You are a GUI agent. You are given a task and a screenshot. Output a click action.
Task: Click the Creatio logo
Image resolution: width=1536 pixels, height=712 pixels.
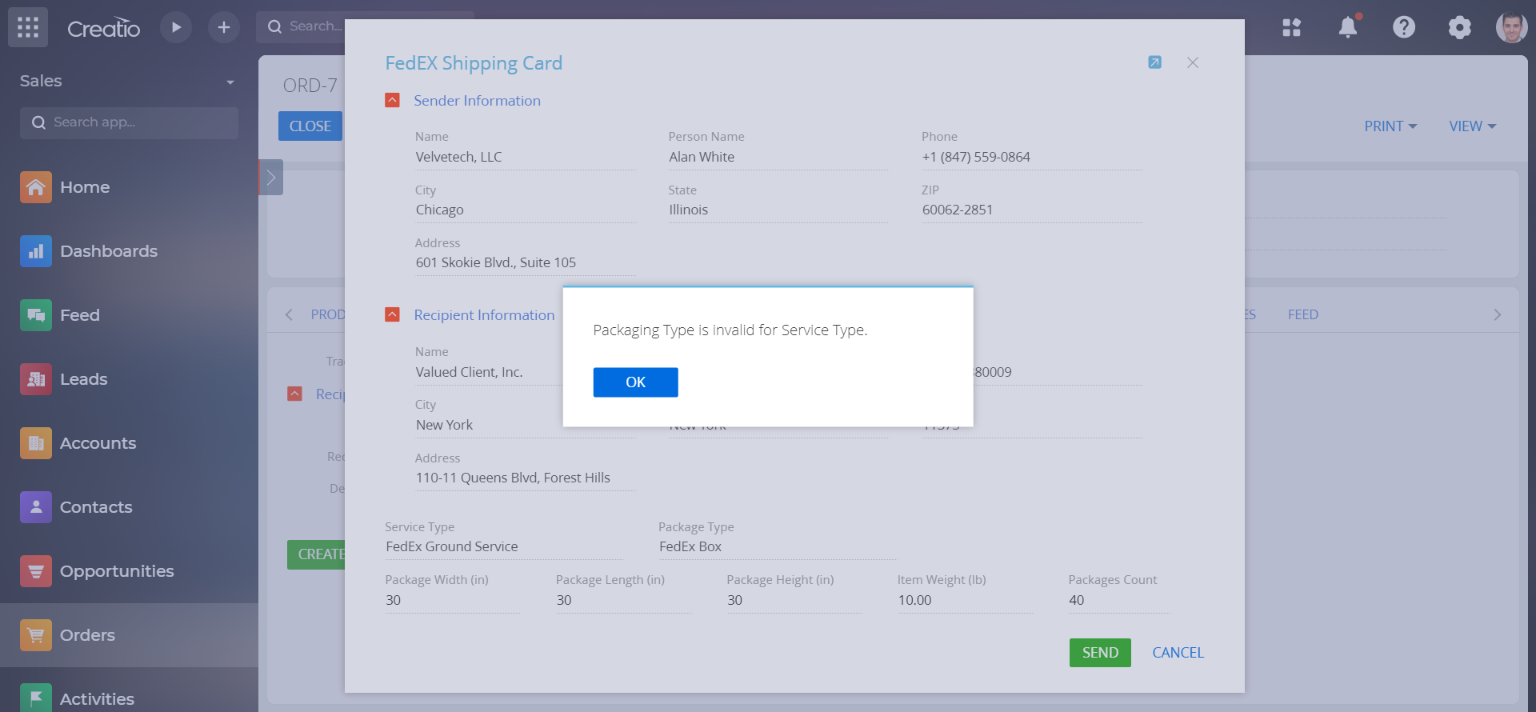click(x=104, y=28)
